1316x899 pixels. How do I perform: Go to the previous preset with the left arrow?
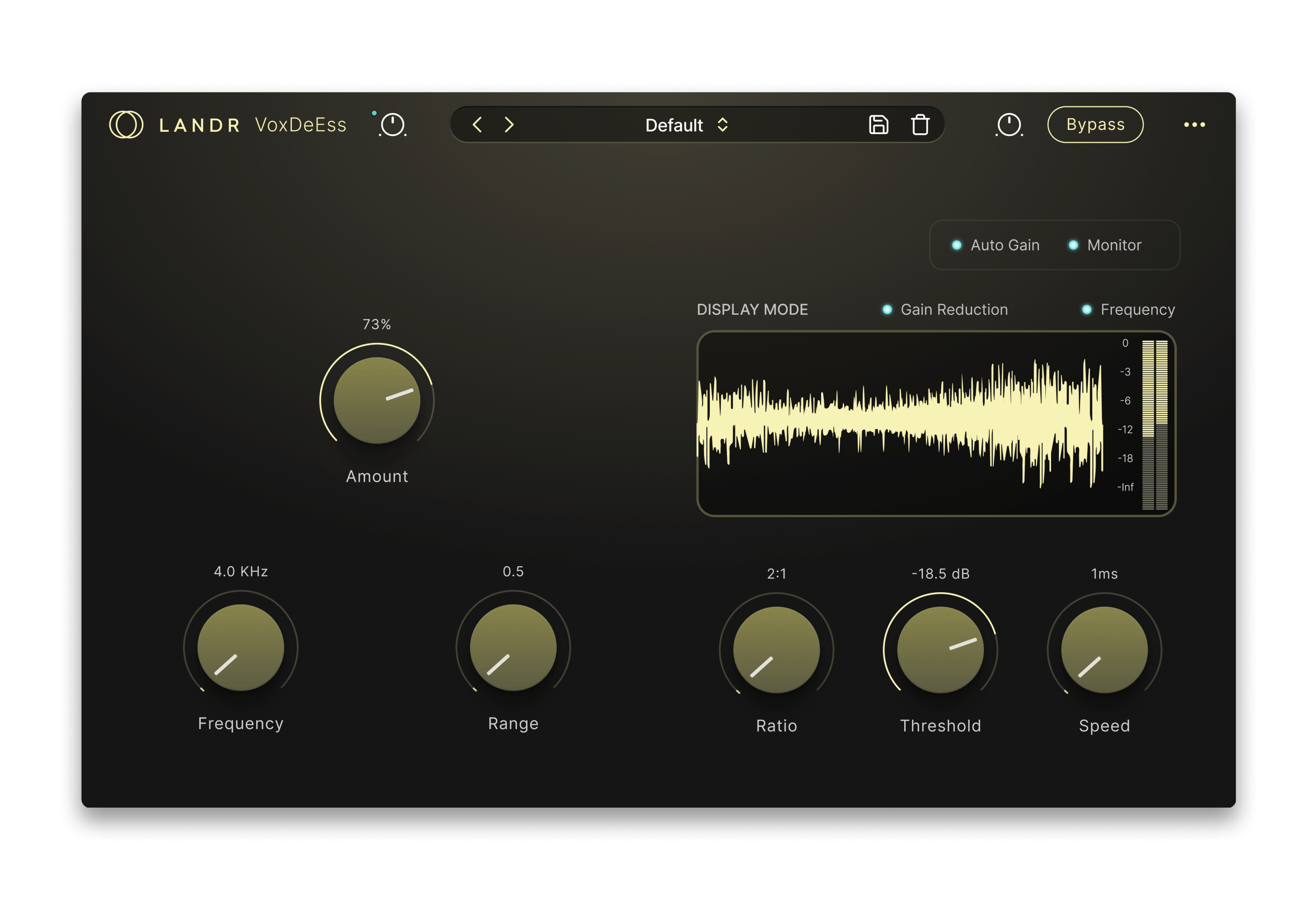pos(477,125)
